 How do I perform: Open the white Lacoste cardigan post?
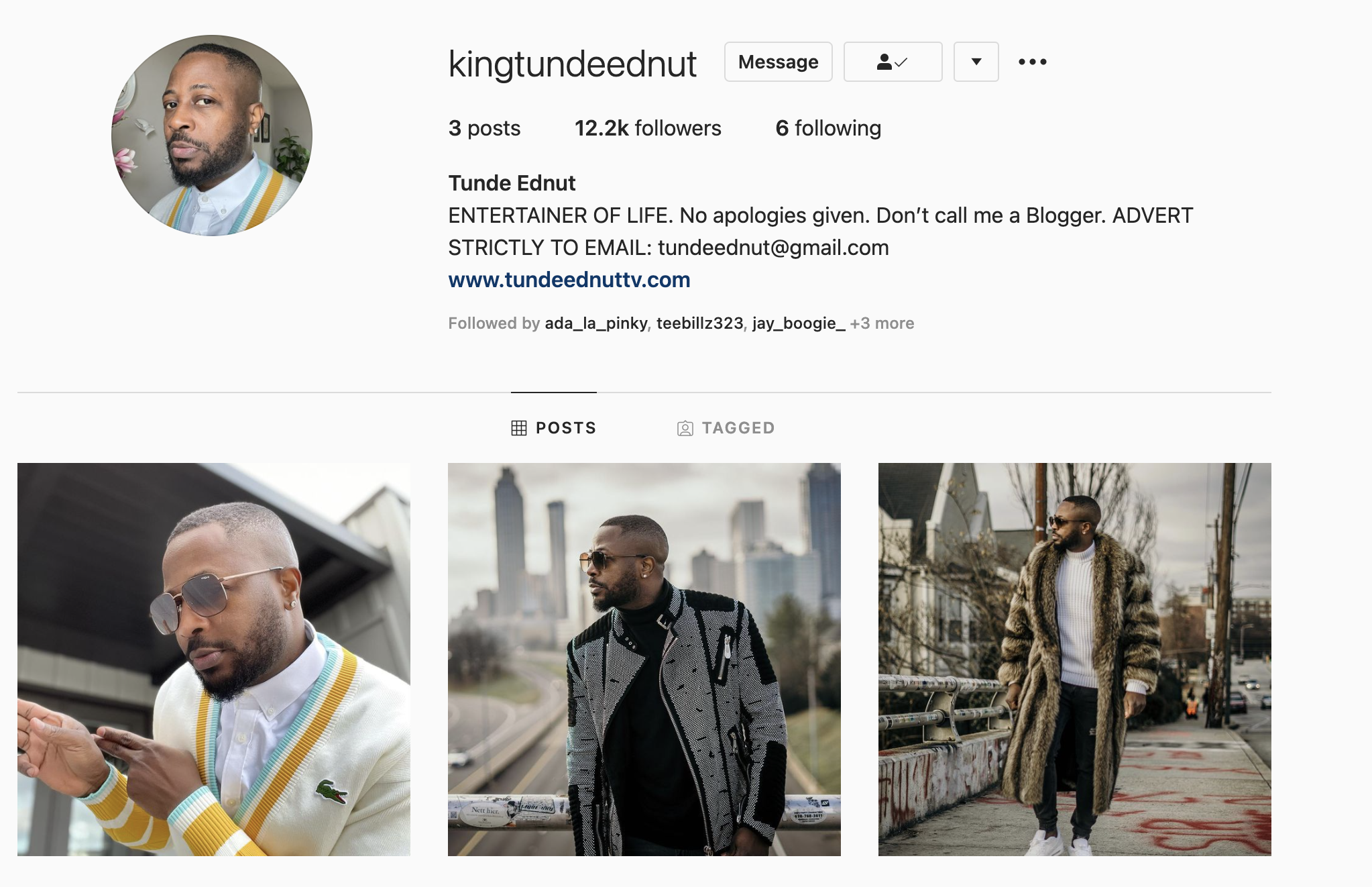(214, 659)
